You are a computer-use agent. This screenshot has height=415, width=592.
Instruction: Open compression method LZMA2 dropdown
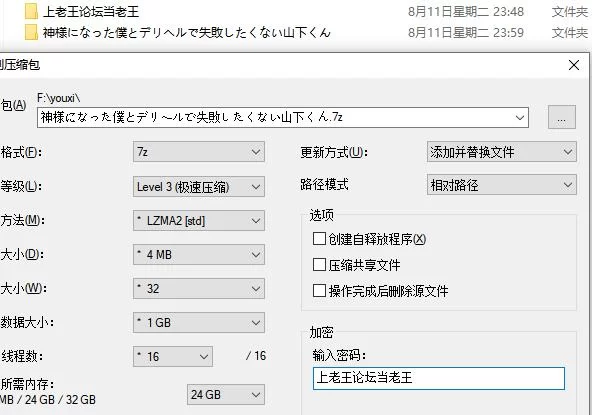199,221
